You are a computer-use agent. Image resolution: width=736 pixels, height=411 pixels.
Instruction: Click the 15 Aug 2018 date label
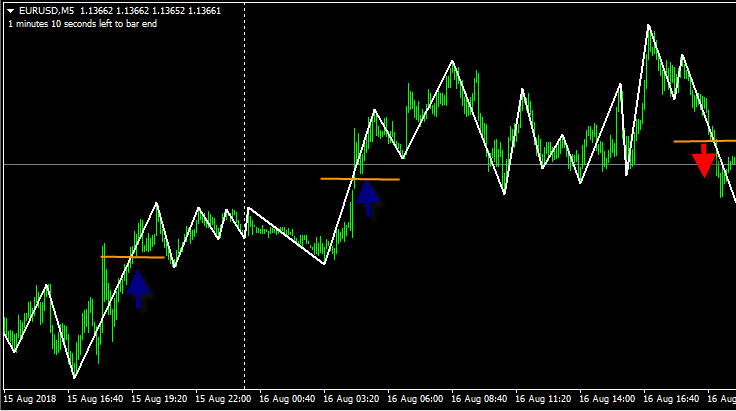(31, 398)
